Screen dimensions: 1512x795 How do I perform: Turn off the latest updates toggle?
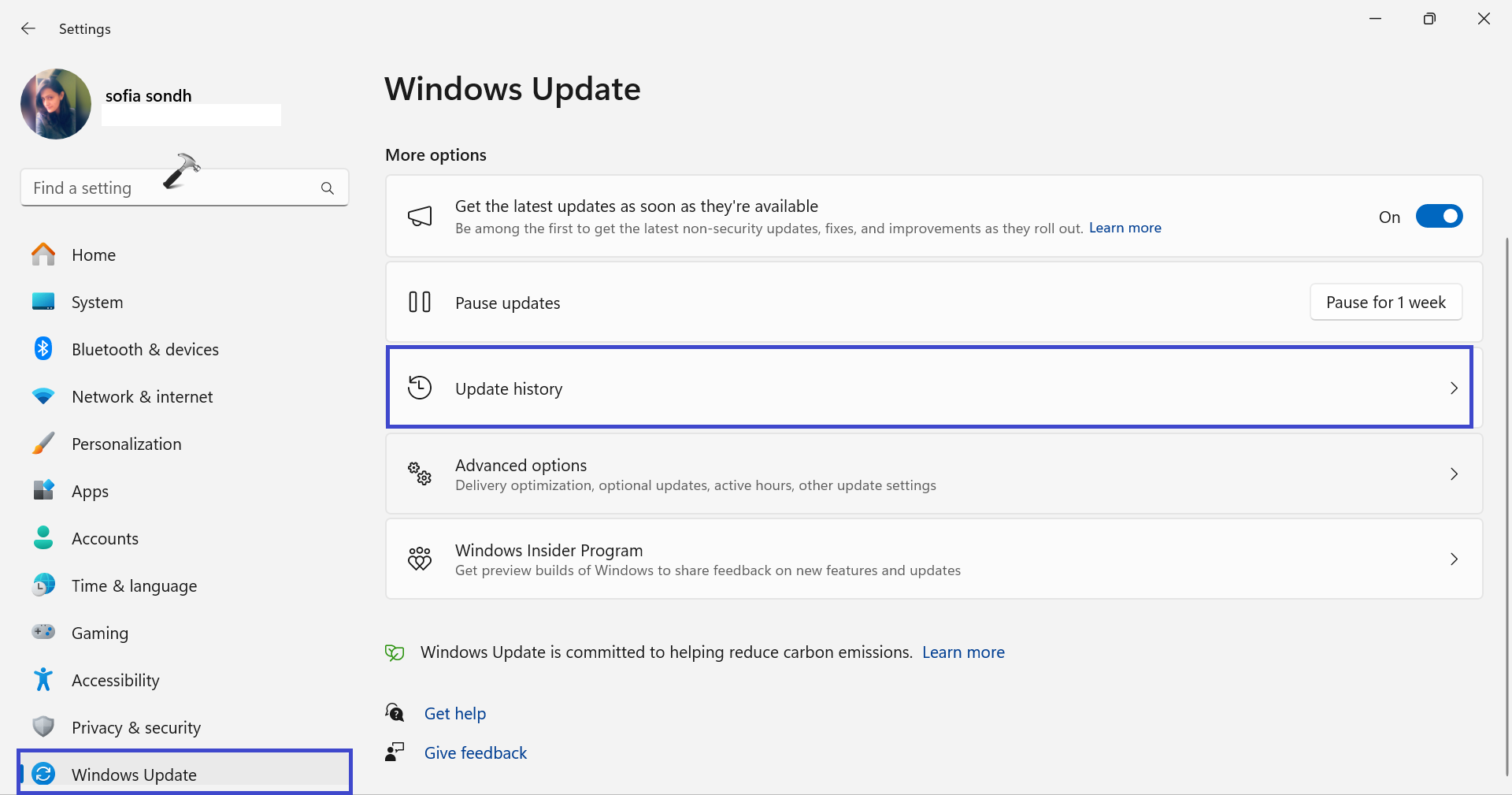click(1439, 217)
